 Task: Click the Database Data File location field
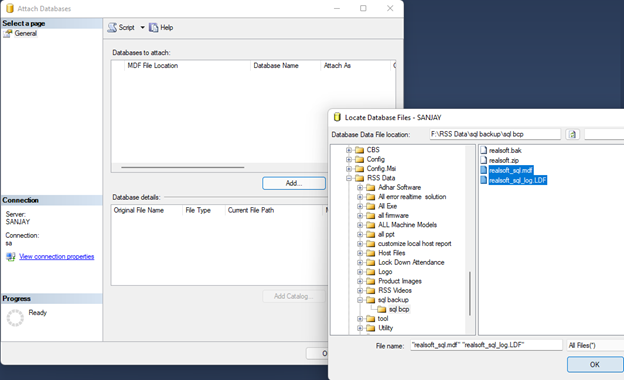point(495,134)
